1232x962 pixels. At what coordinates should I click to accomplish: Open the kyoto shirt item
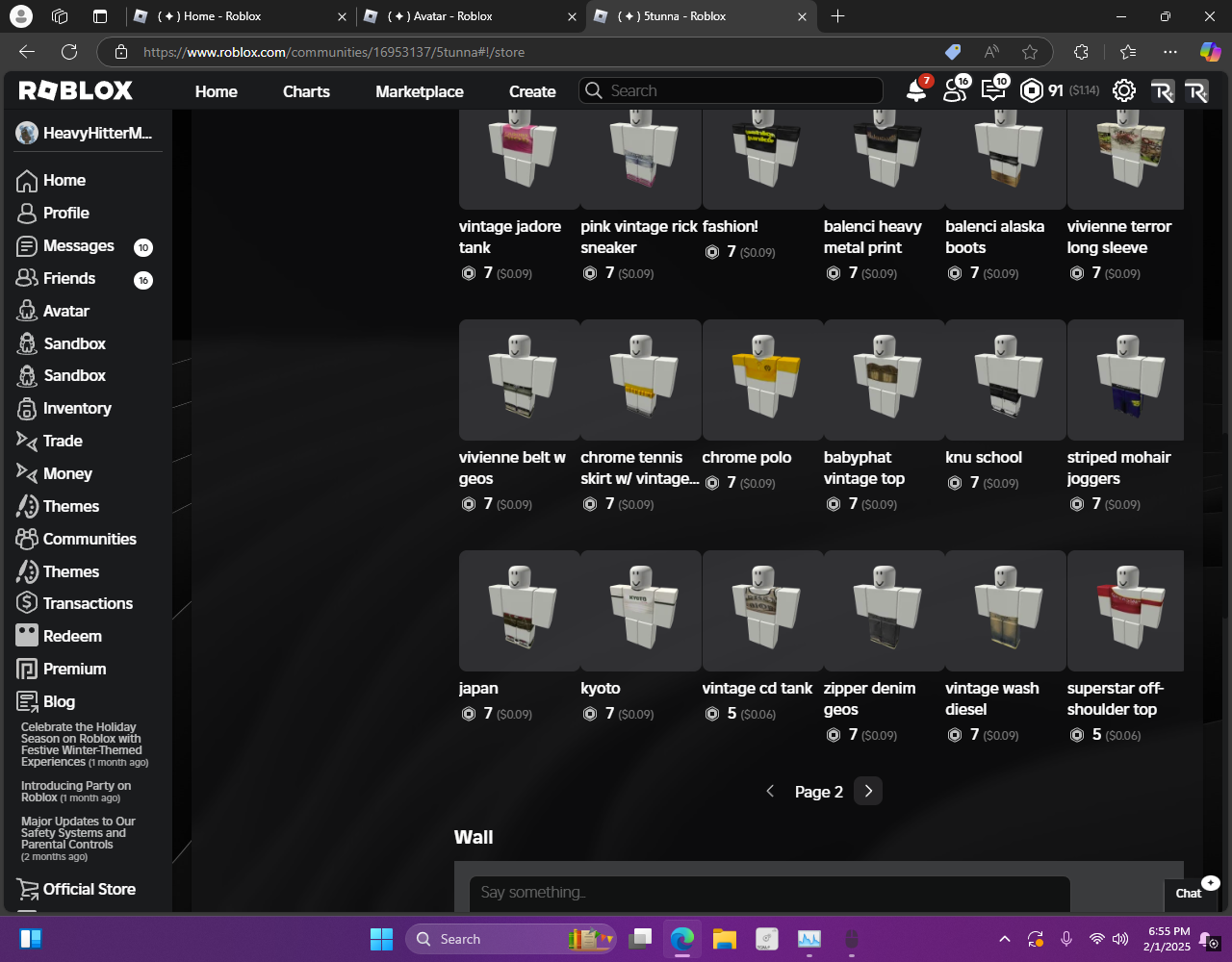640,611
